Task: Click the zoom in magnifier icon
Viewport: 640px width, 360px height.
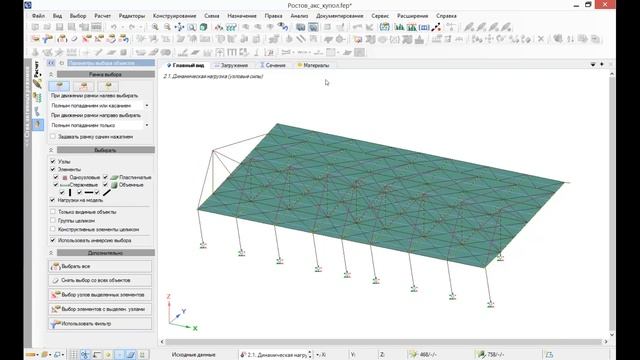Action: [155, 27]
